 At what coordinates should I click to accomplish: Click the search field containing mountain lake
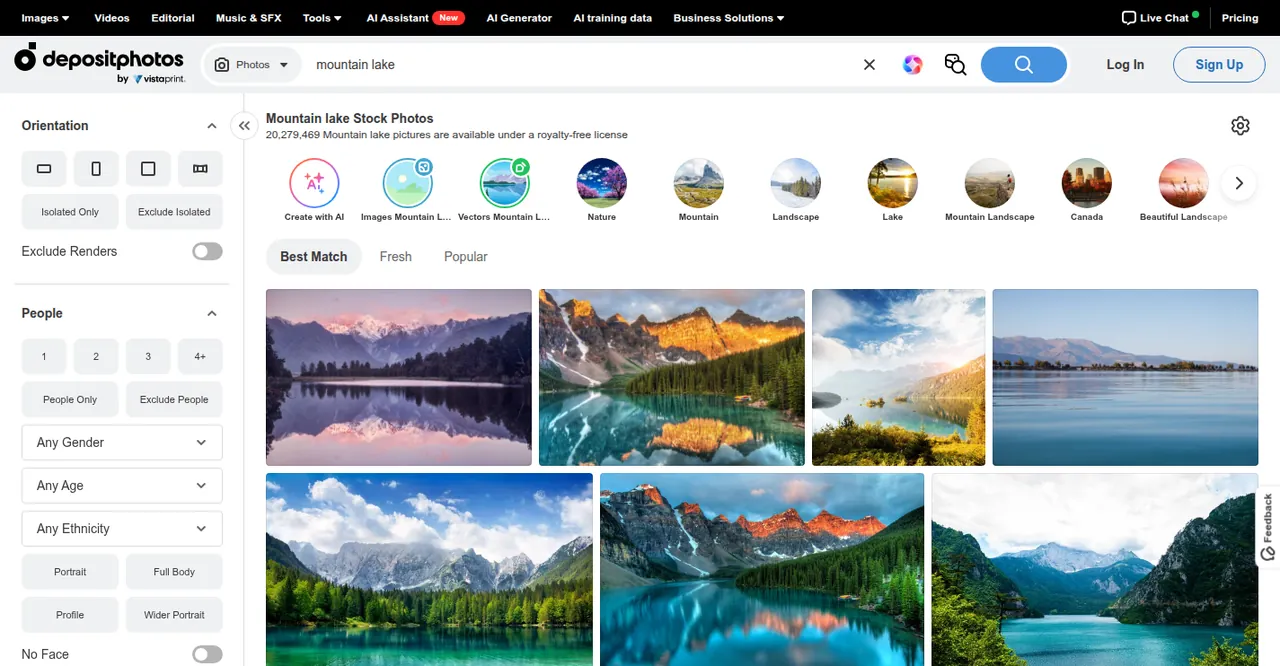coord(580,64)
